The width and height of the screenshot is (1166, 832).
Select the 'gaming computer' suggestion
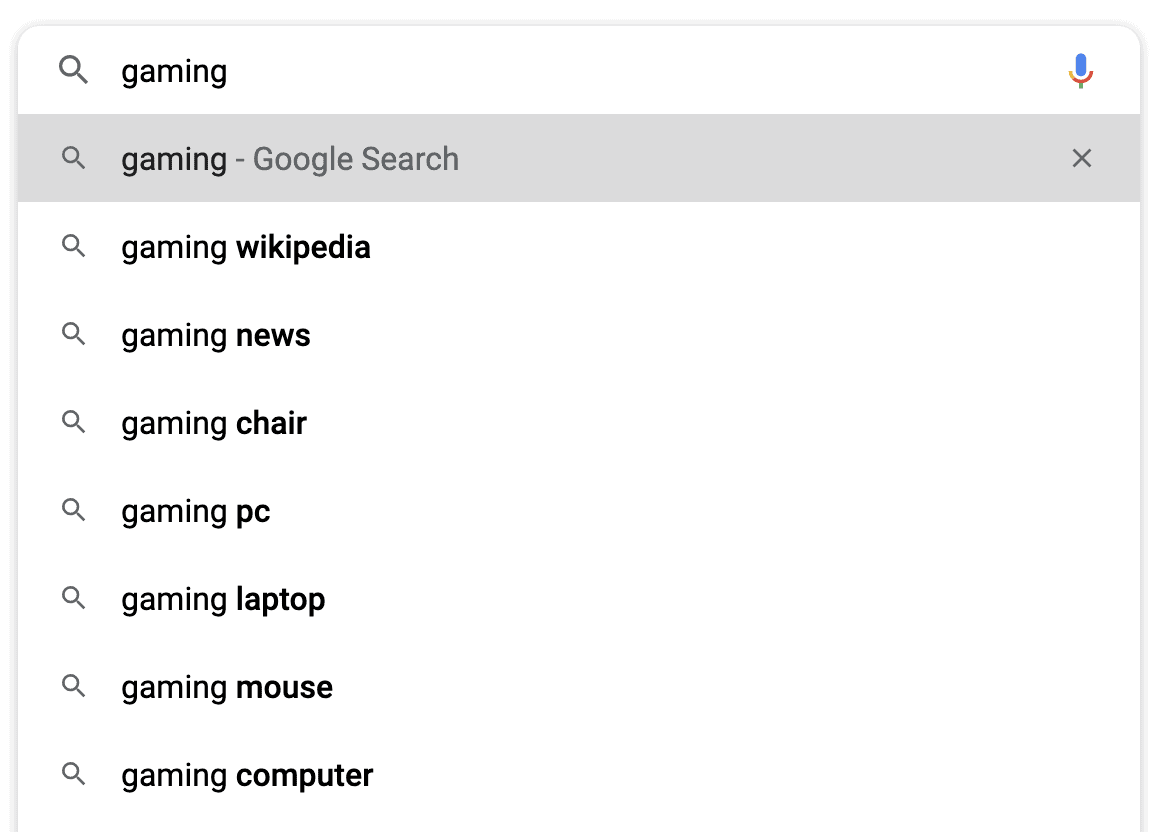click(246, 775)
